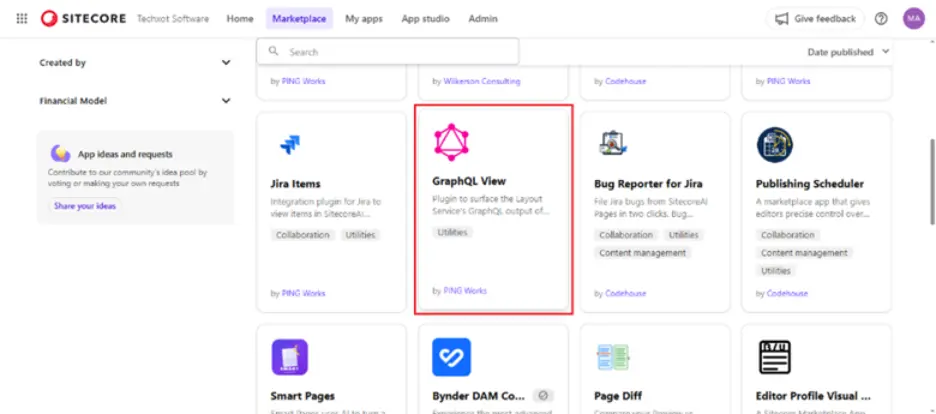Open the MA user avatar menu
Image resolution: width=936 pixels, height=414 pixels.
tap(913, 18)
